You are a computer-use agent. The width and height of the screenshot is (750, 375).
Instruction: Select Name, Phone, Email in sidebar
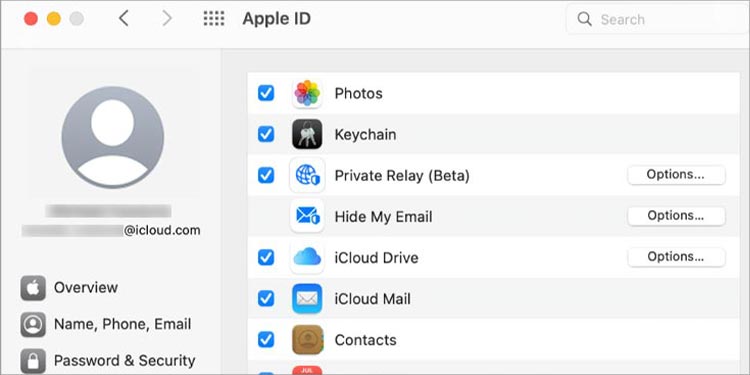[x=106, y=324]
